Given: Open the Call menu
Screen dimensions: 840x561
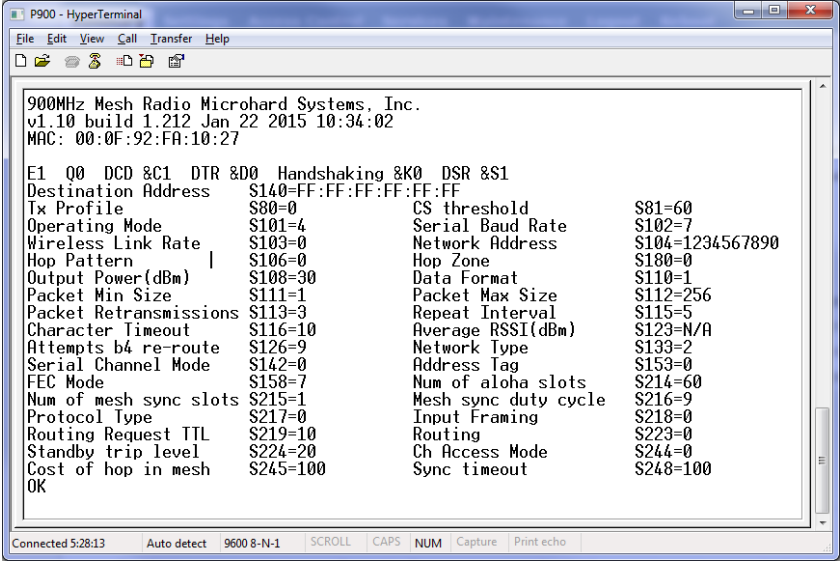Looking at the screenshot, I should [x=127, y=39].
